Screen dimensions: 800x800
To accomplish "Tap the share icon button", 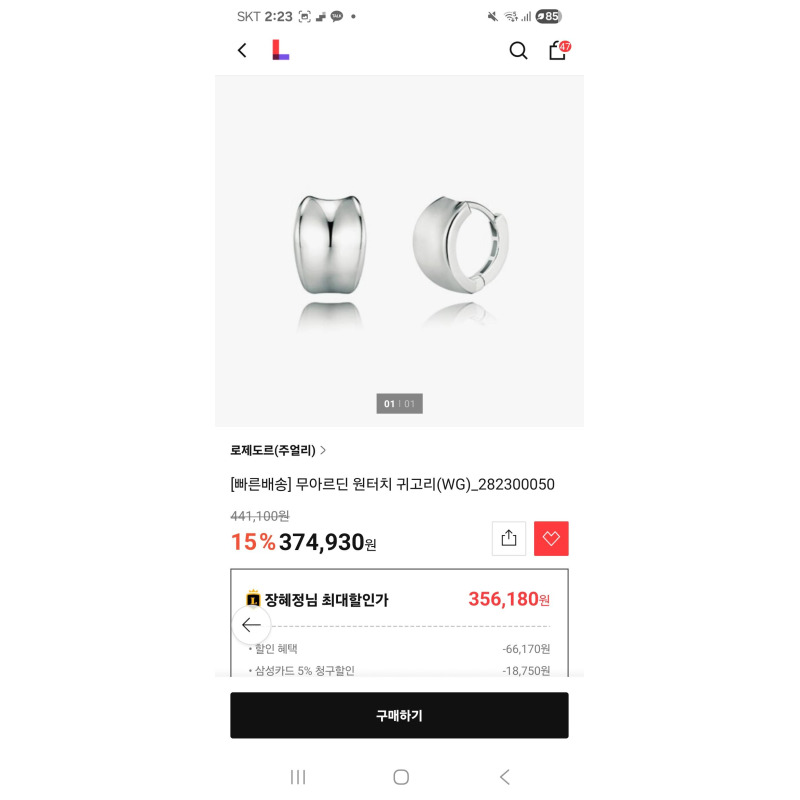I will [x=509, y=538].
